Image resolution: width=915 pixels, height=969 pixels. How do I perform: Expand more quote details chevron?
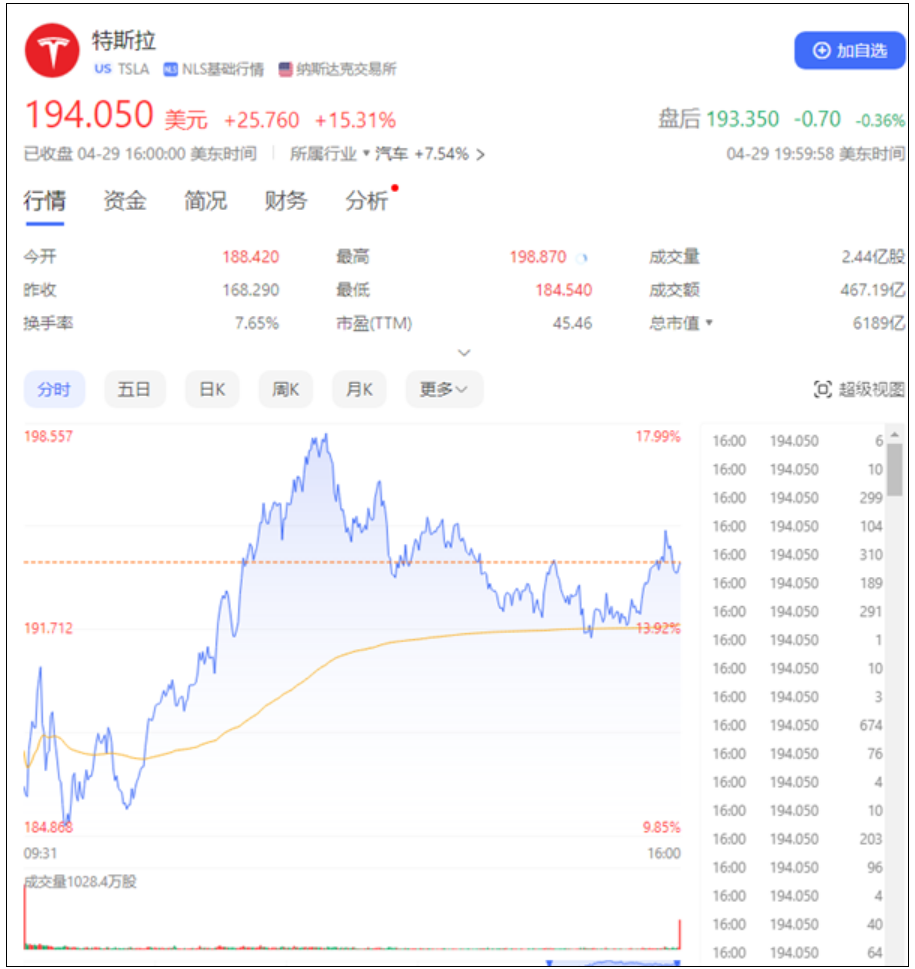point(464,353)
